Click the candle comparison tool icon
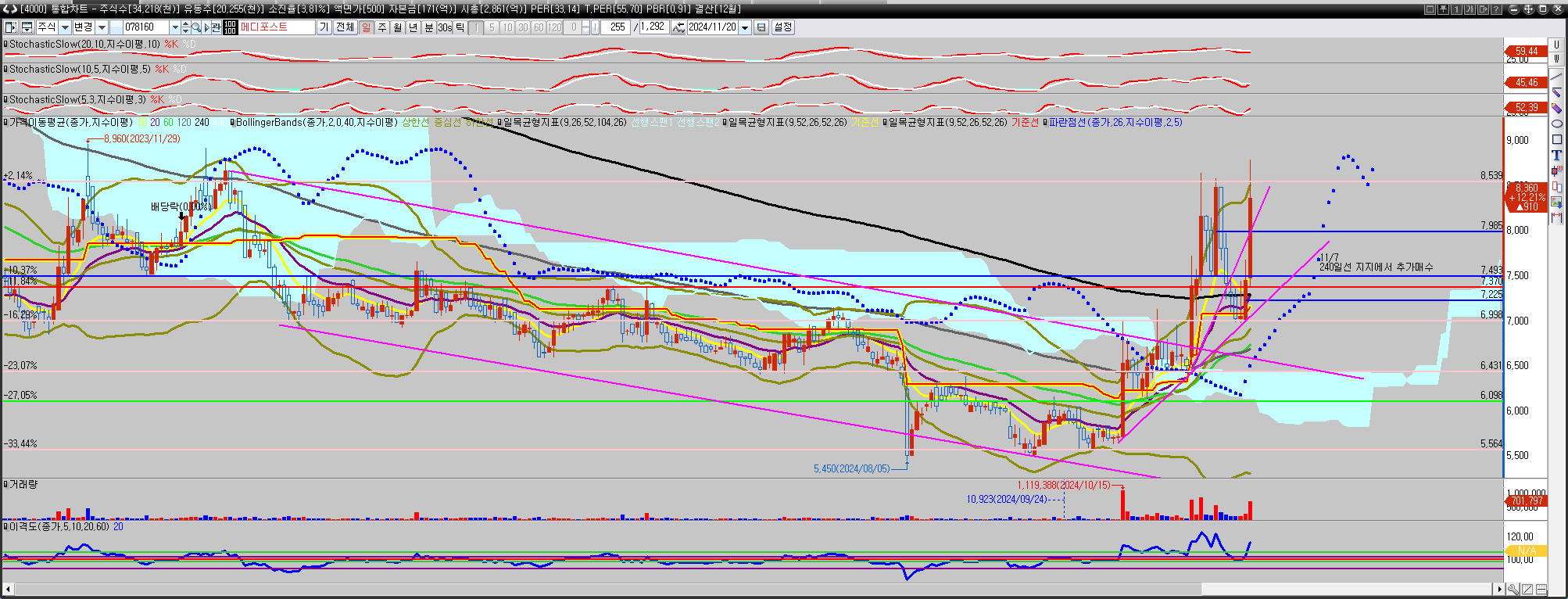 tap(1556, 186)
